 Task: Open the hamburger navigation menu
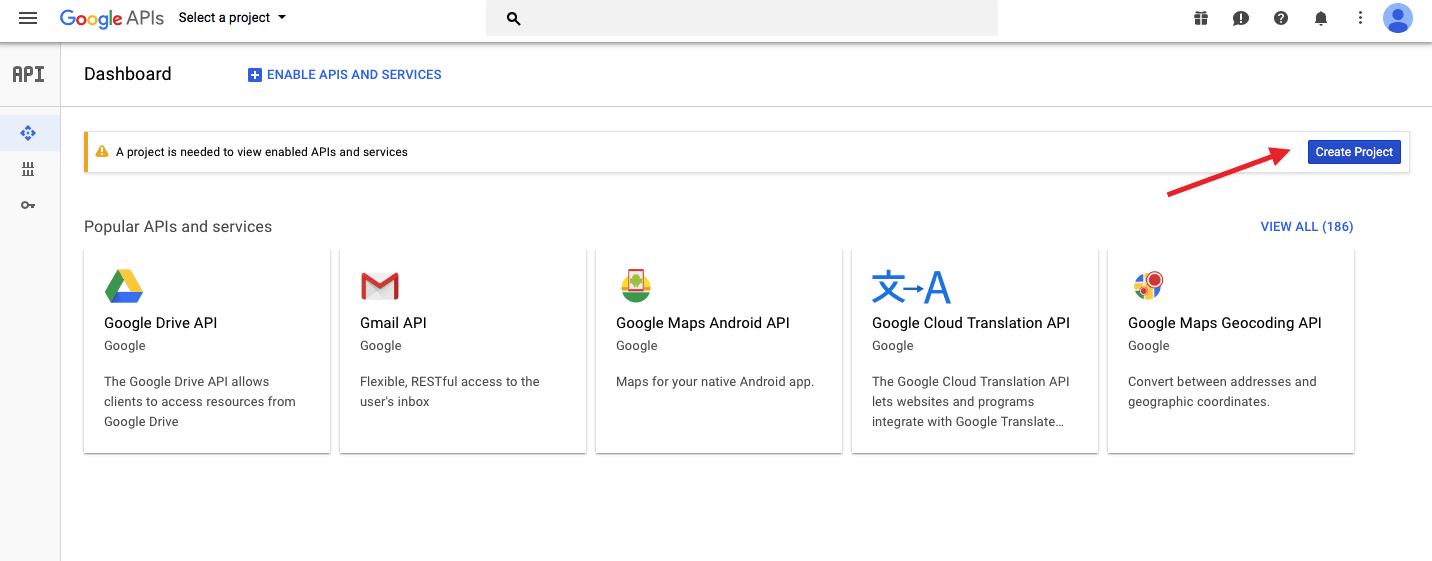click(28, 18)
